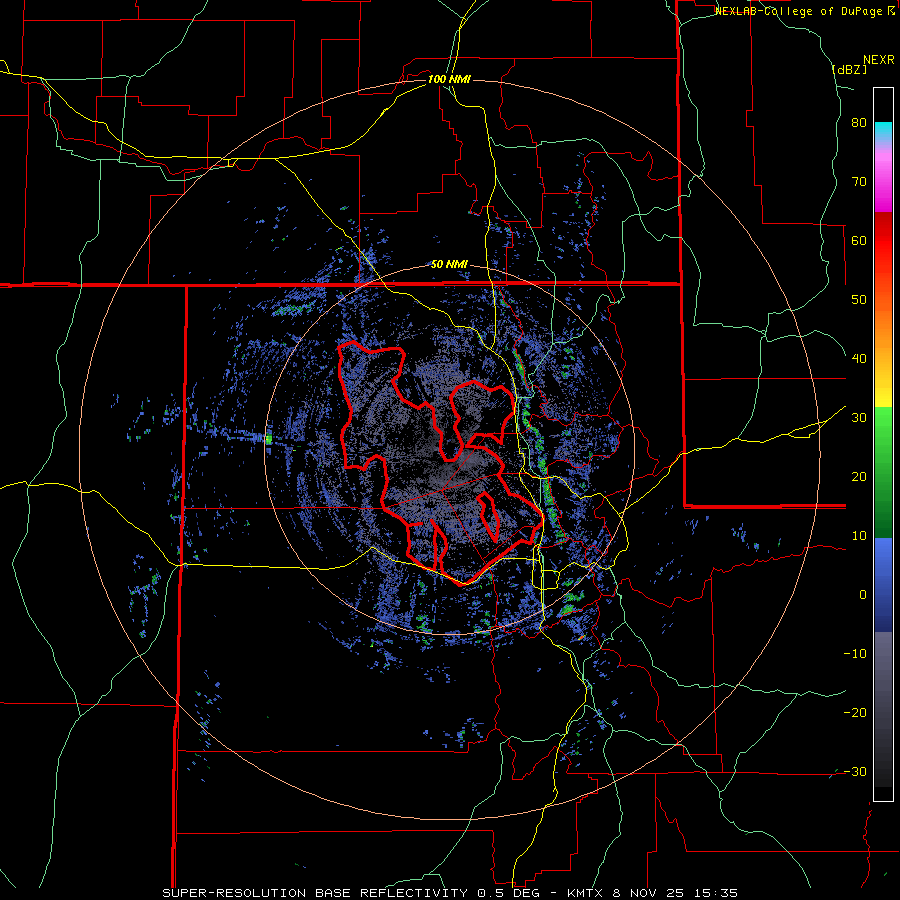Click the 20 value on reflectivity scale

pyautogui.click(x=859, y=477)
